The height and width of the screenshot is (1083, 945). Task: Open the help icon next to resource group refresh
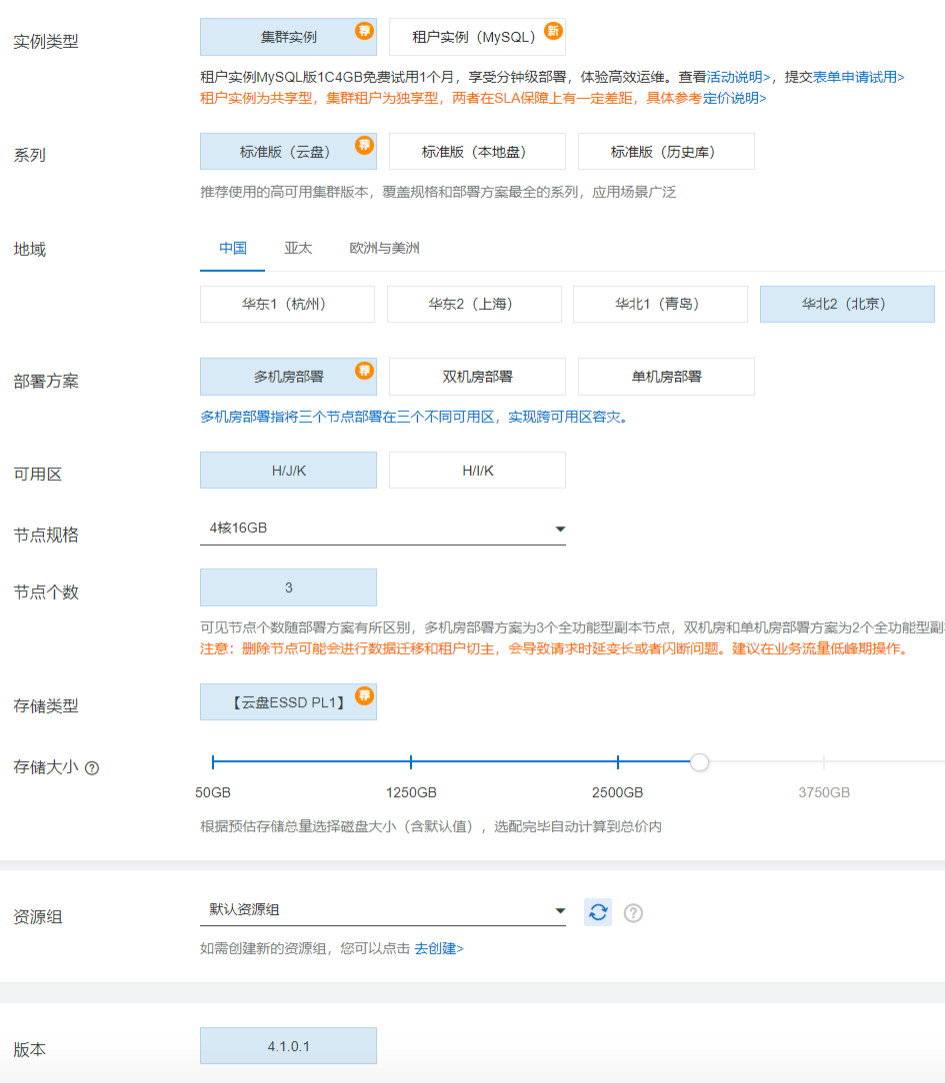633,912
